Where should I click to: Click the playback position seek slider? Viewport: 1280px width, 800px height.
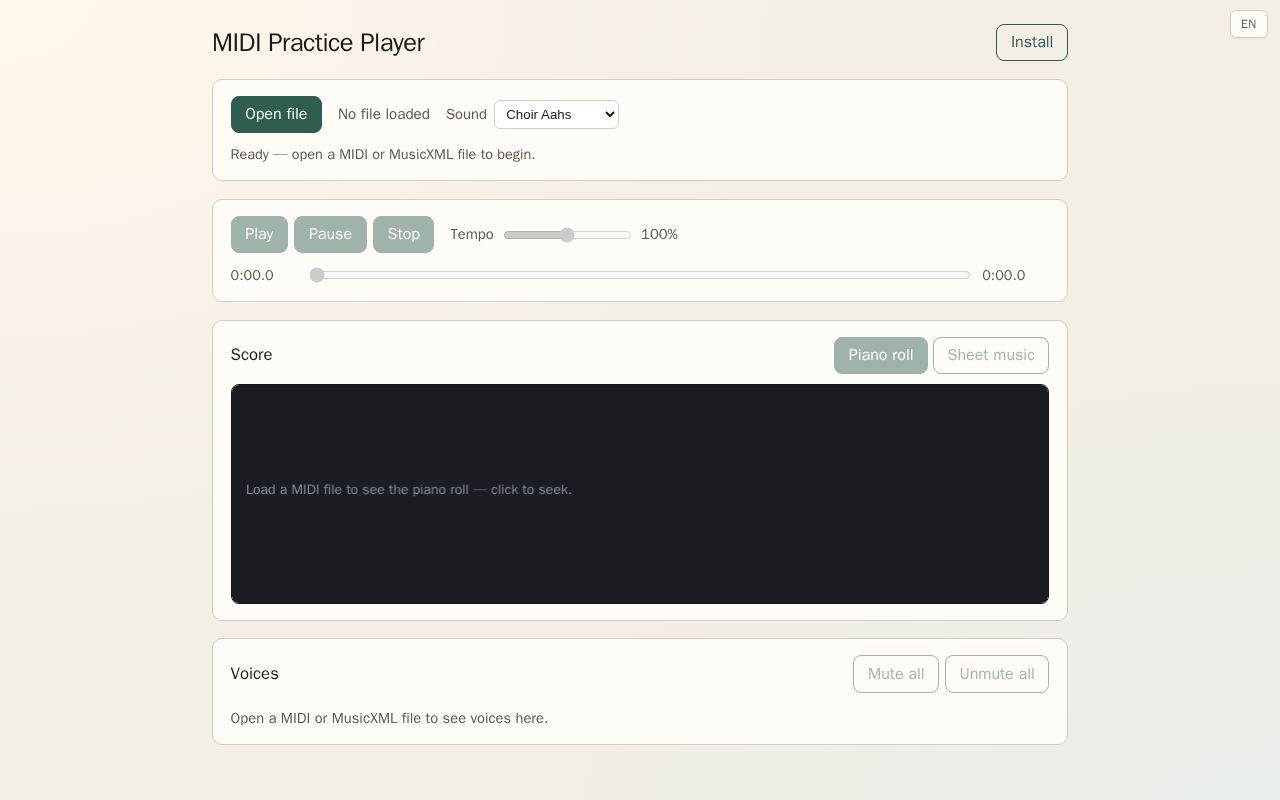click(640, 275)
